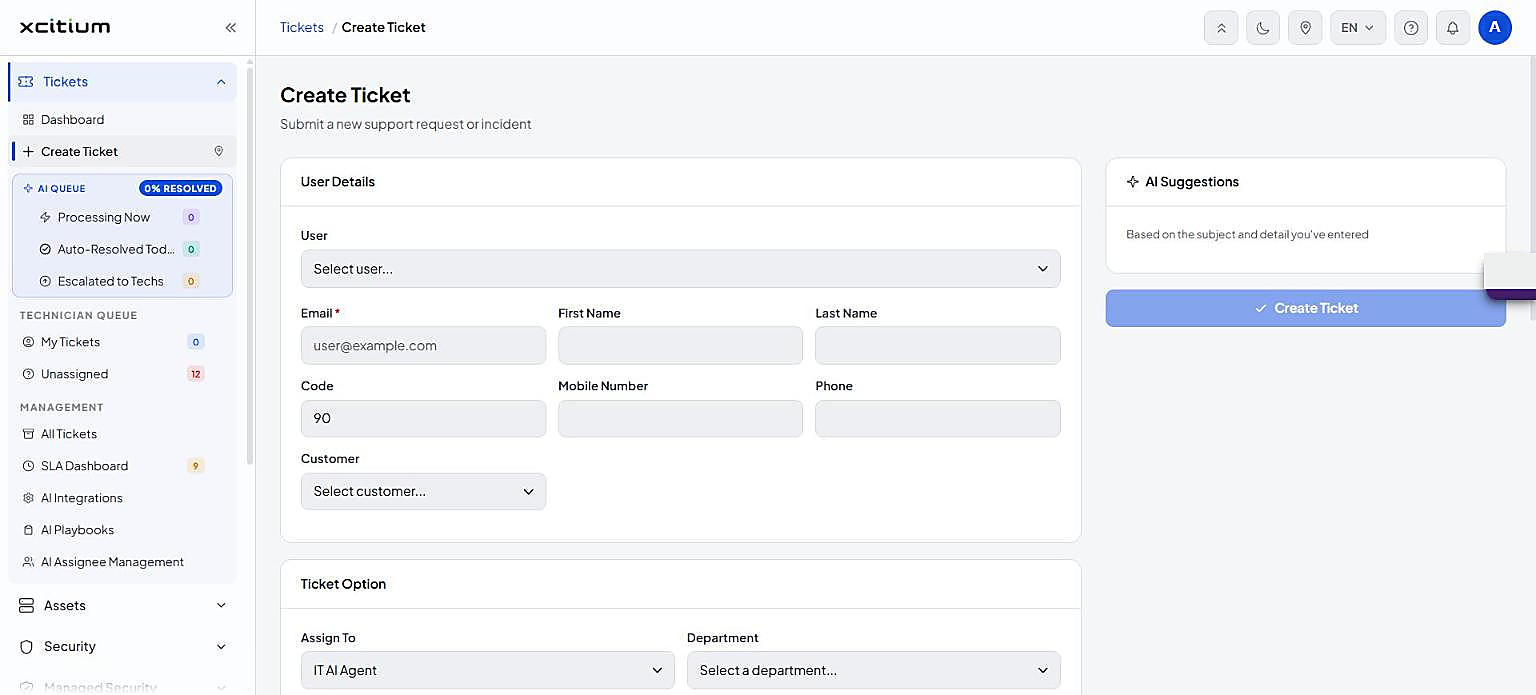Open SLA Dashboard

pyautogui.click(x=123, y=466)
